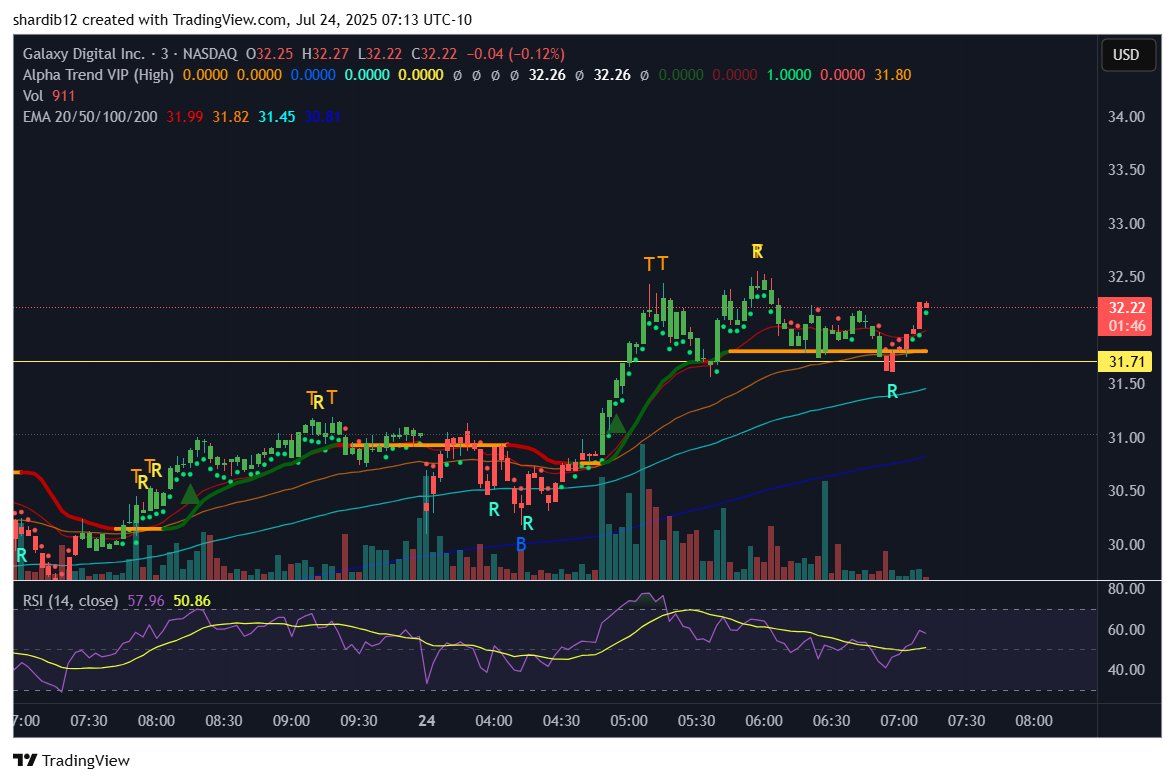This screenshot has width=1175, height=782.
Task: Click the 40.00 RSI axis label
Action: (x=1126, y=670)
